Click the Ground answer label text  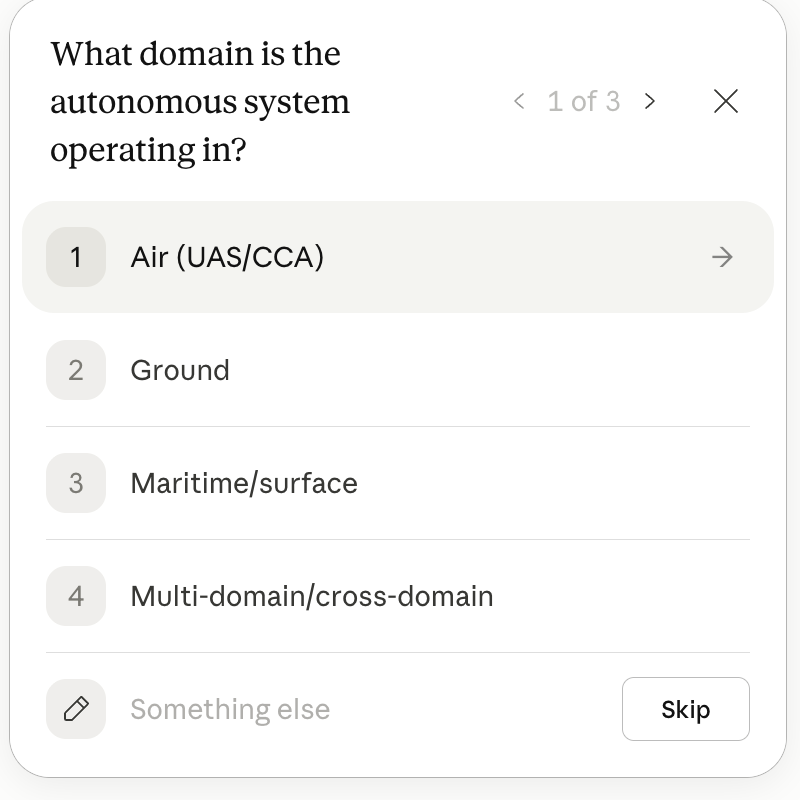tap(180, 370)
